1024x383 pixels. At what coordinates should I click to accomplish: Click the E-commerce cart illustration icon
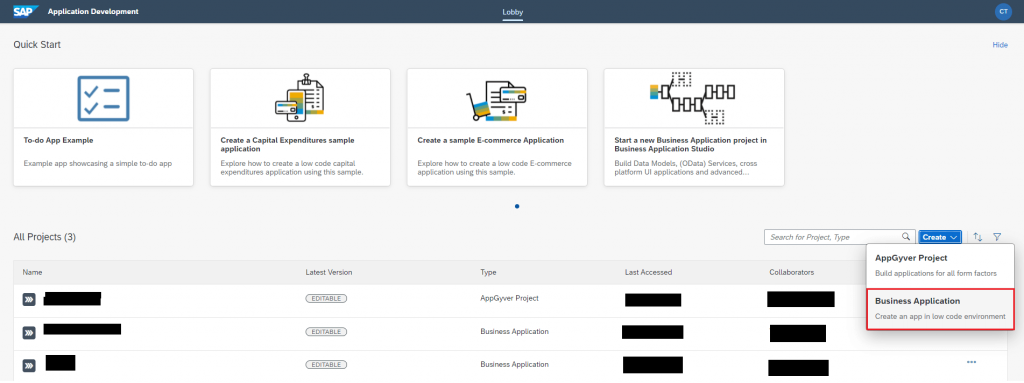(496, 100)
